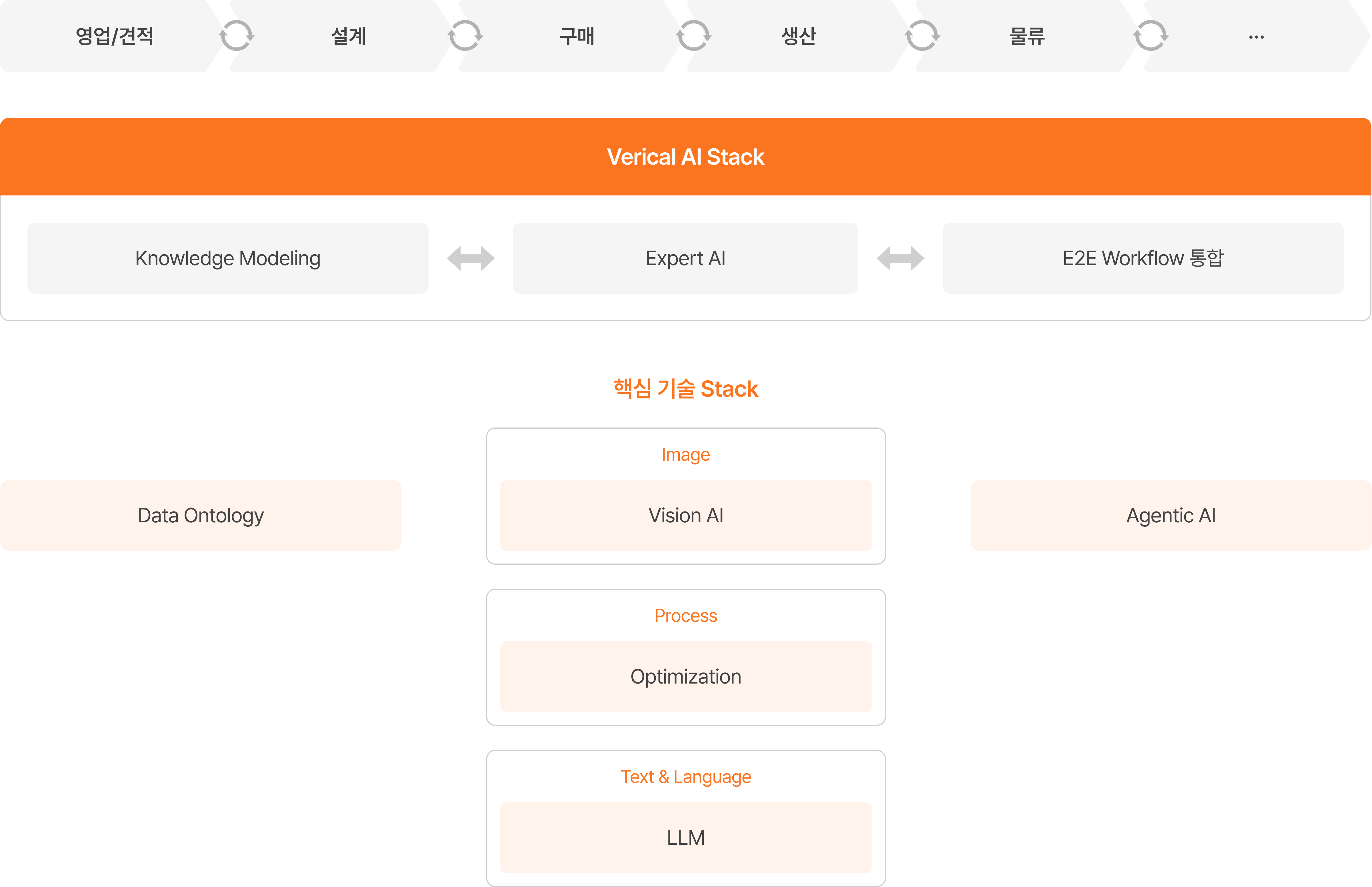This screenshot has width=1372, height=887.
Task: Click the double arrow between Knowledge Modeling and Expert AI
Action: (470, 259)
